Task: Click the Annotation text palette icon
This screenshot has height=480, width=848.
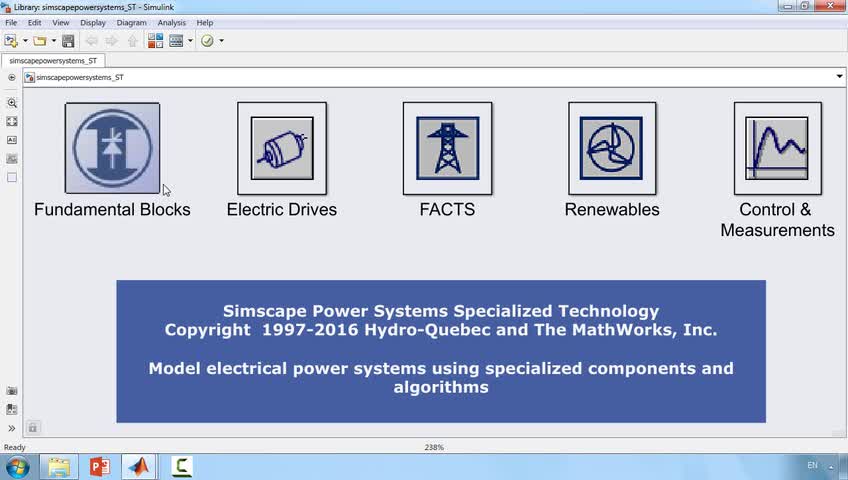Action: pyautogui.click(x=12, y=140)
